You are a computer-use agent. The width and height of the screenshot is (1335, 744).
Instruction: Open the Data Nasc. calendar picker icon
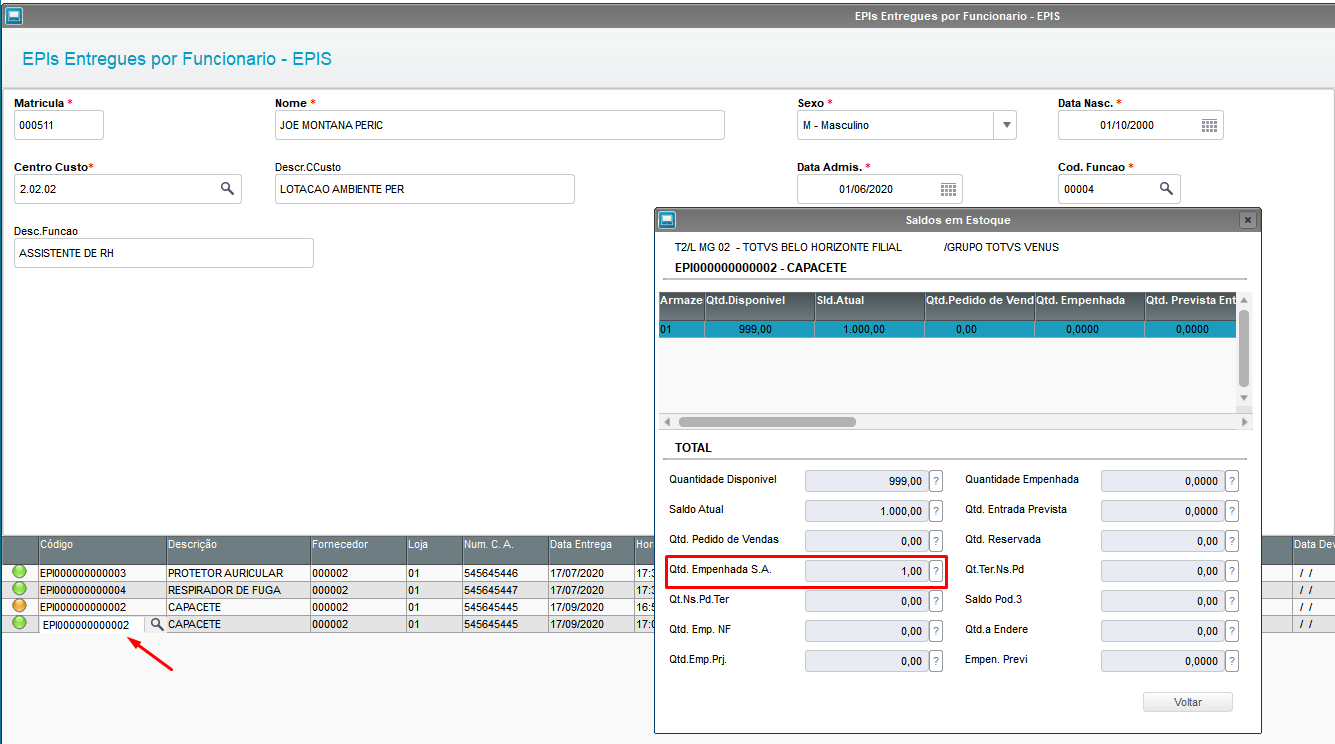1209,125
